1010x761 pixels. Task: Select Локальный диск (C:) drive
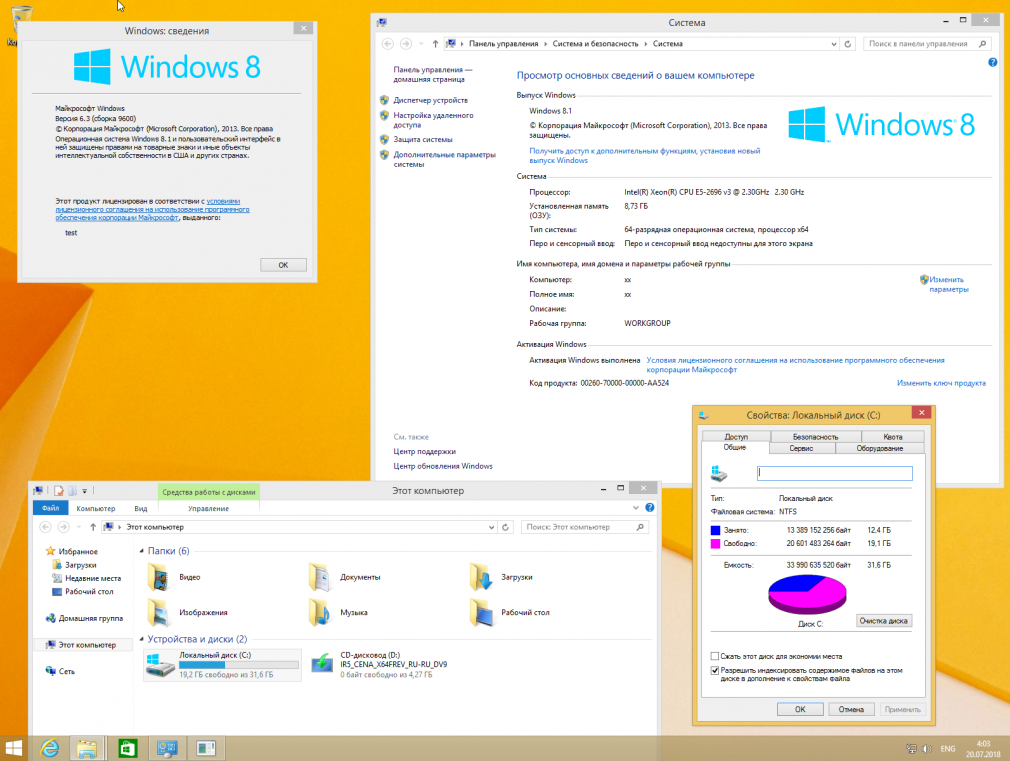pos(222,665)
